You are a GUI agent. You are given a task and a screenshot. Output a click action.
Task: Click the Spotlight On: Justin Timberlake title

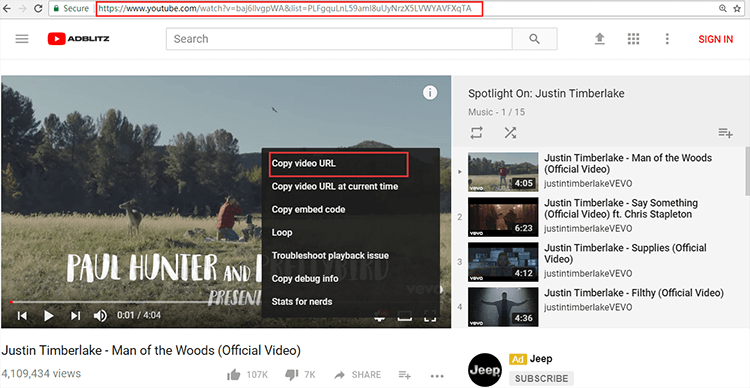point(546,93)
